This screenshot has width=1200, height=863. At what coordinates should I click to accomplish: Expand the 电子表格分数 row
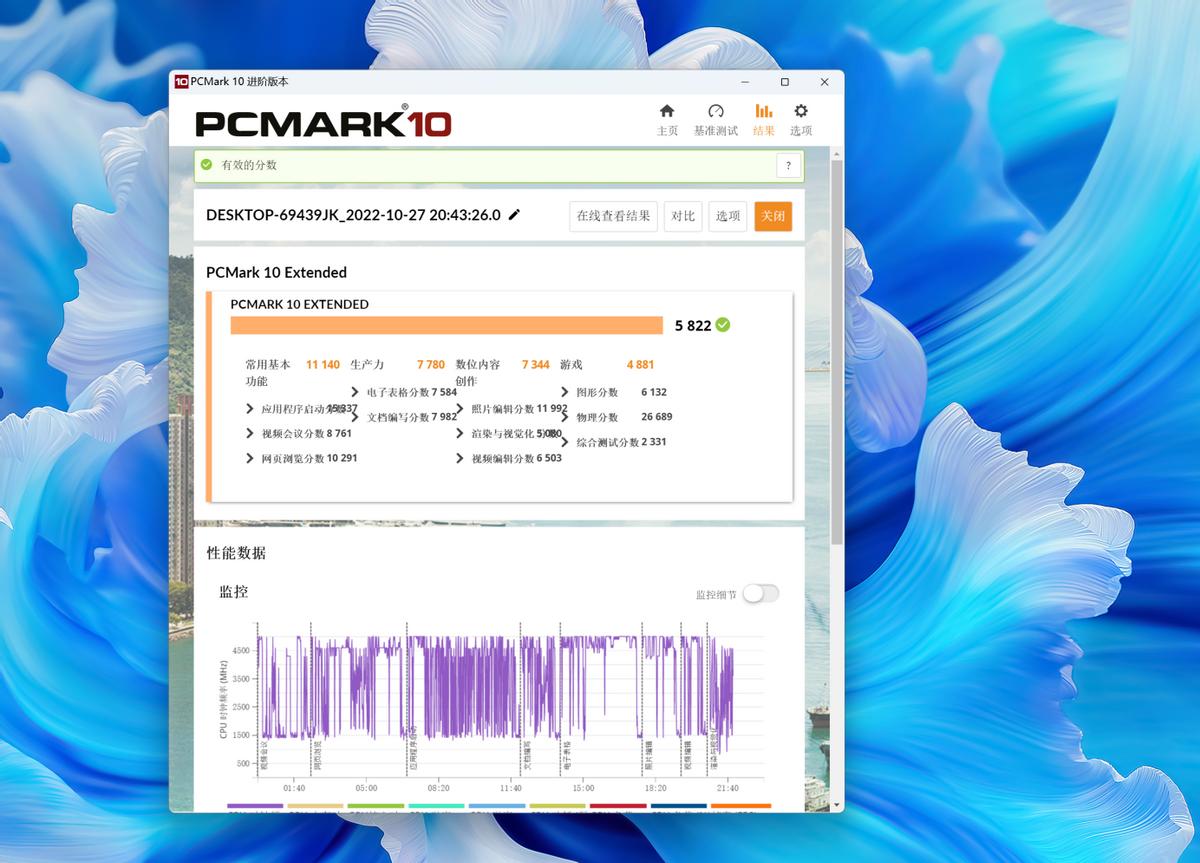click(x=355, y=392)
